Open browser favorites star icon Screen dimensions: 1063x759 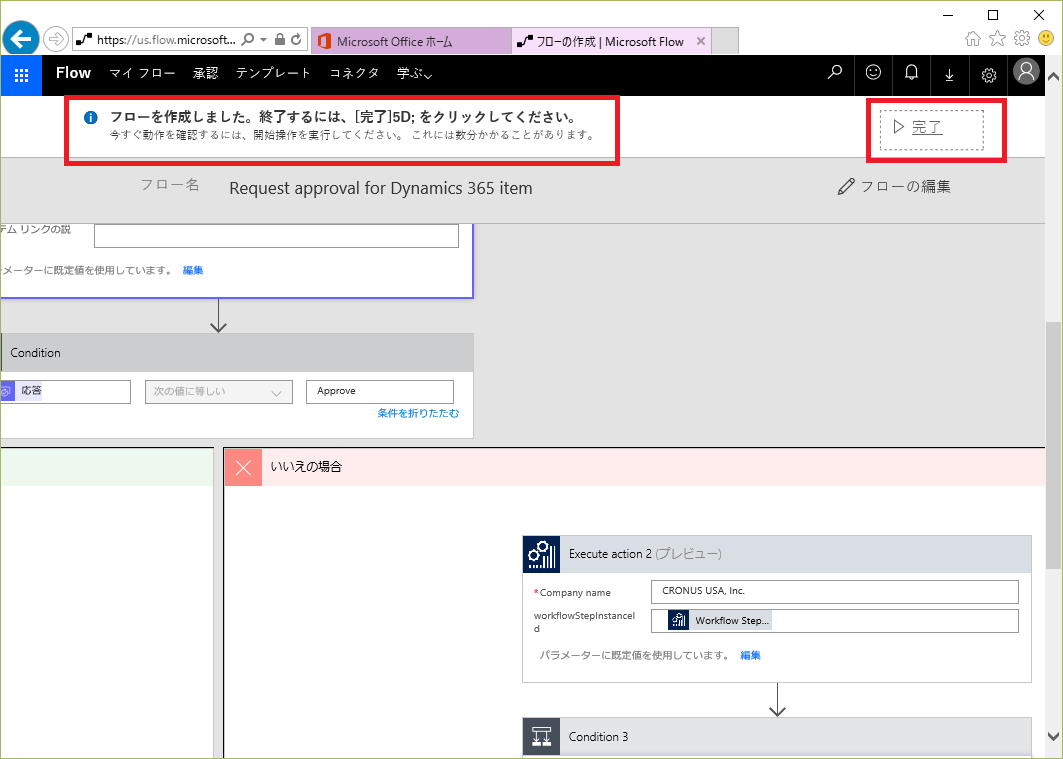(x=997, y=39)
